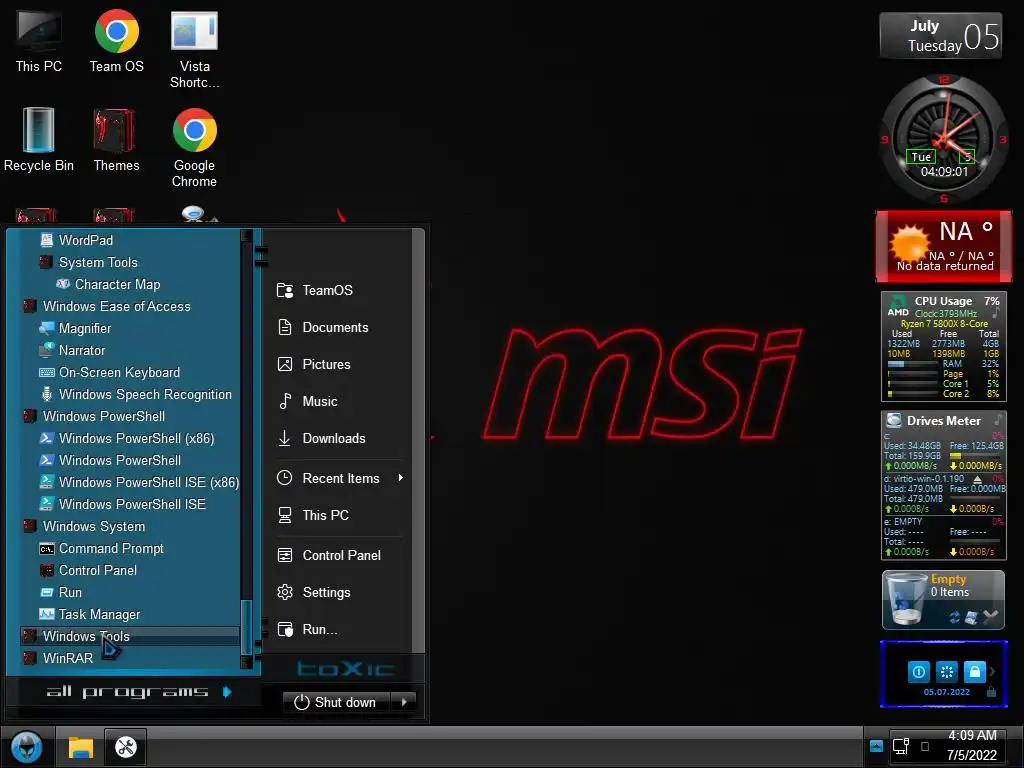Click the refresh icon in Recycle Bin gadget
The height and width of the screenshot is (768, 1024).
click(x=954, y=617)
